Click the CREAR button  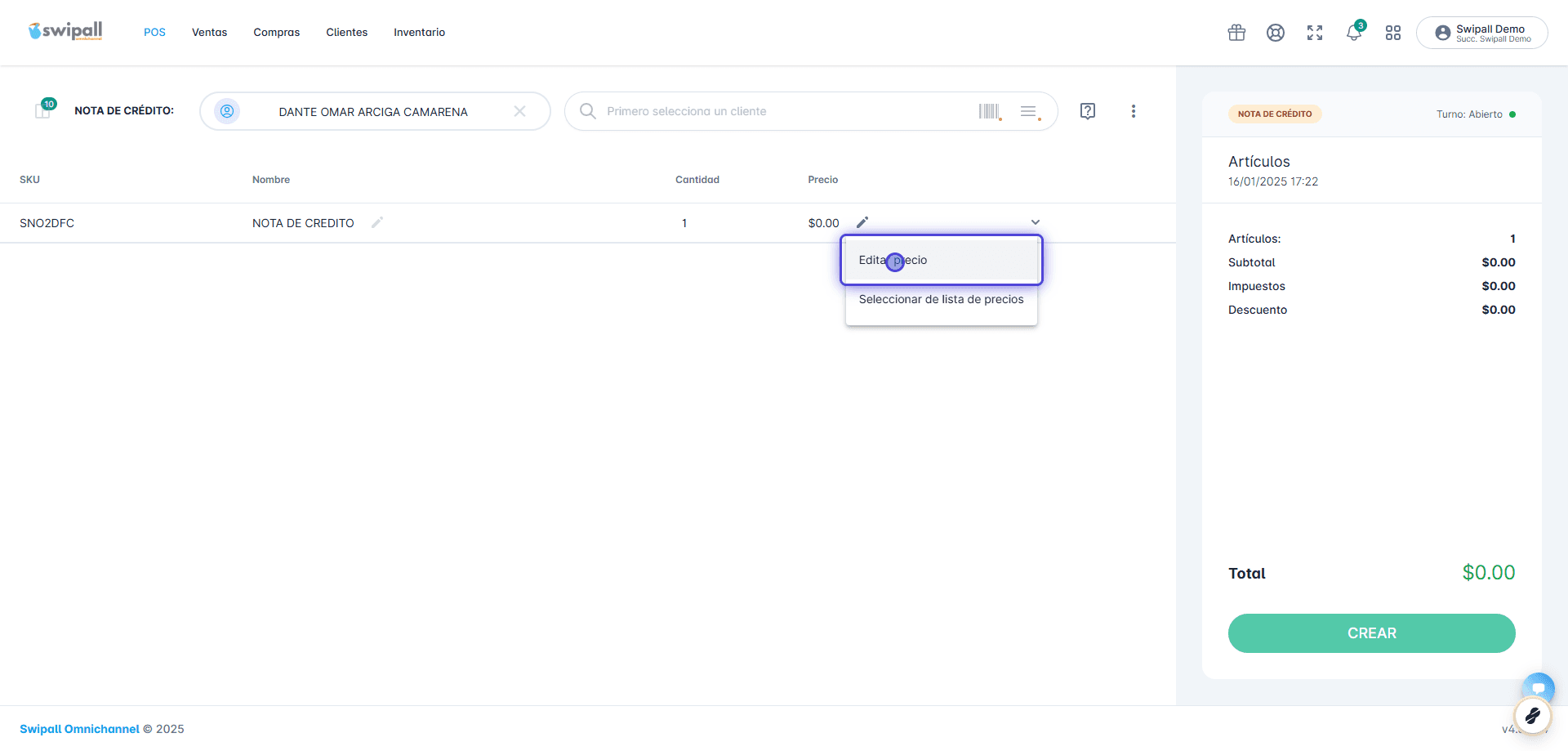[1372, 633]
